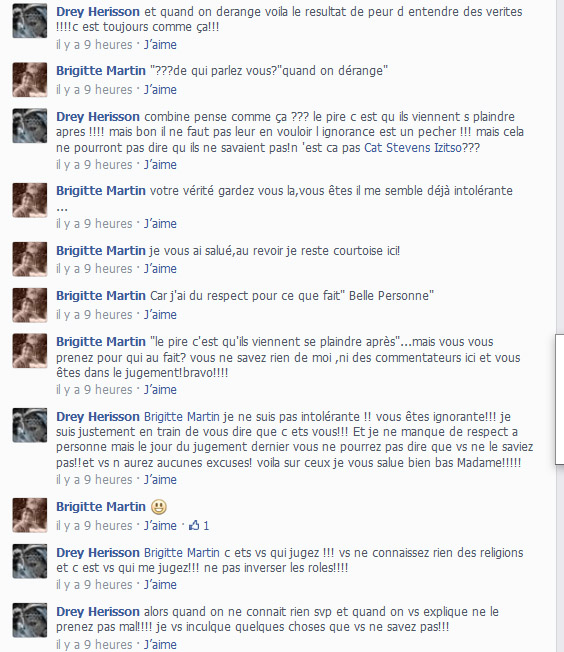Click tagged Brigitte Martin in 'c ets vs qui jugez' comment
The image size is (564, 652).
pos(182,553)
